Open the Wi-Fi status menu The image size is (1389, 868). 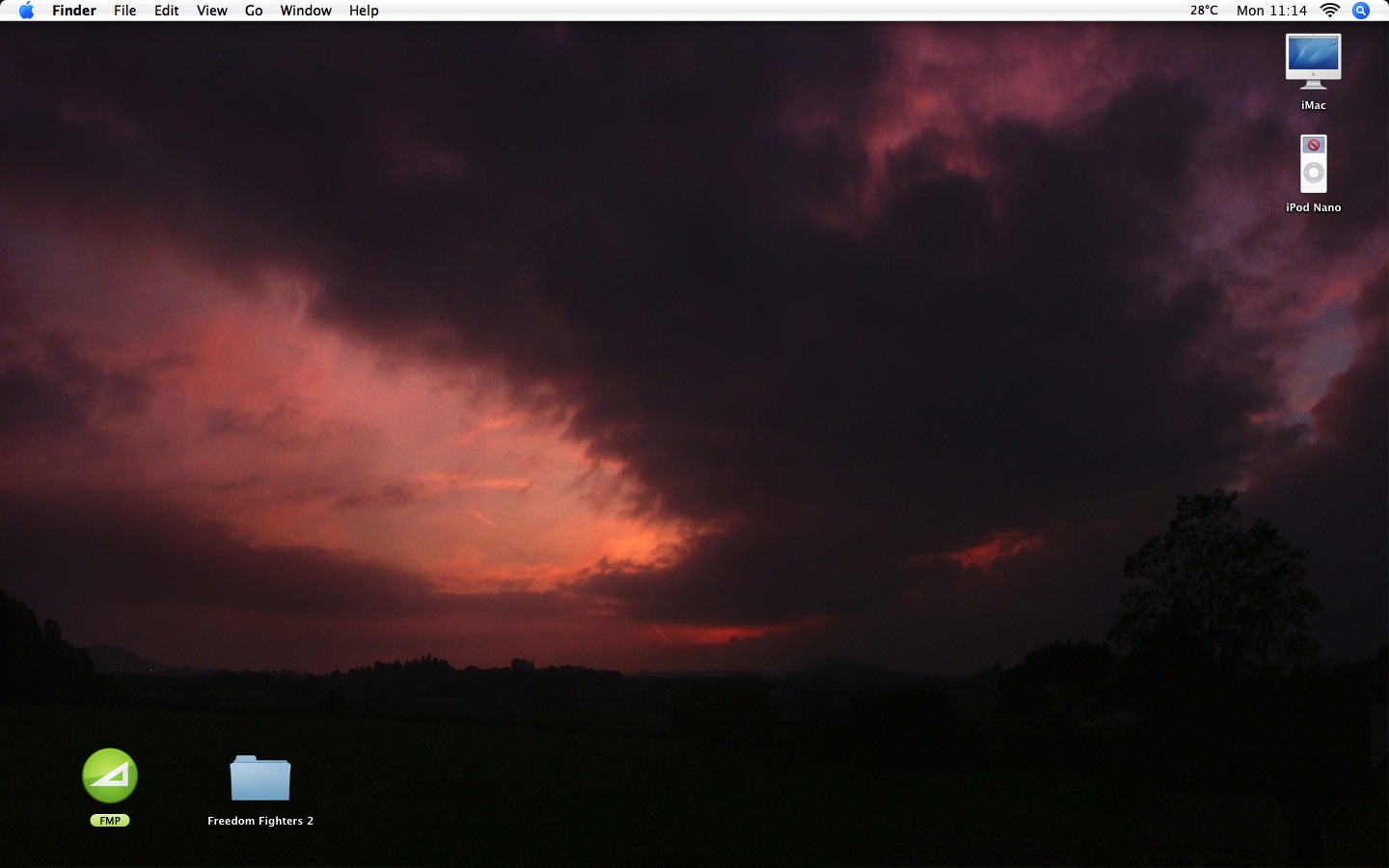point(1330,11)
